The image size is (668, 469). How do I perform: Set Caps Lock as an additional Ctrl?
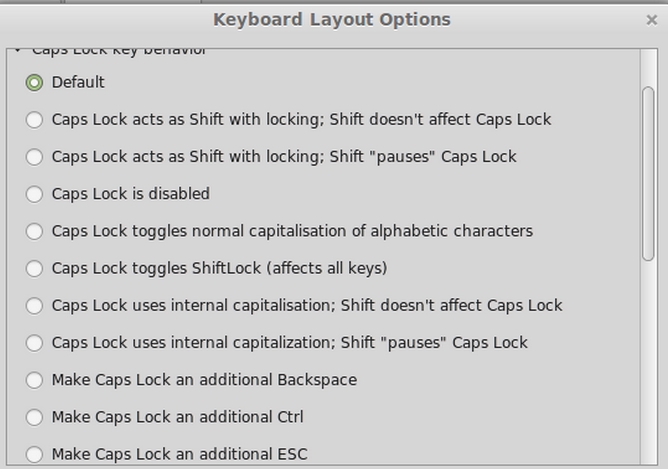tap(35, 417)
